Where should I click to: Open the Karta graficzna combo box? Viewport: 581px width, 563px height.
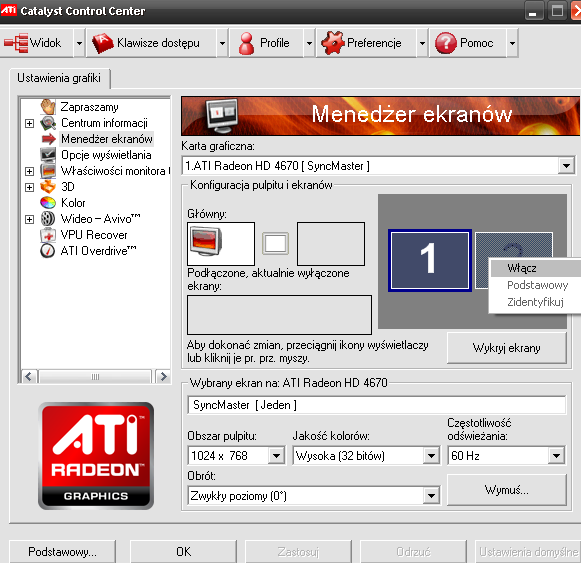click(378, 166)
